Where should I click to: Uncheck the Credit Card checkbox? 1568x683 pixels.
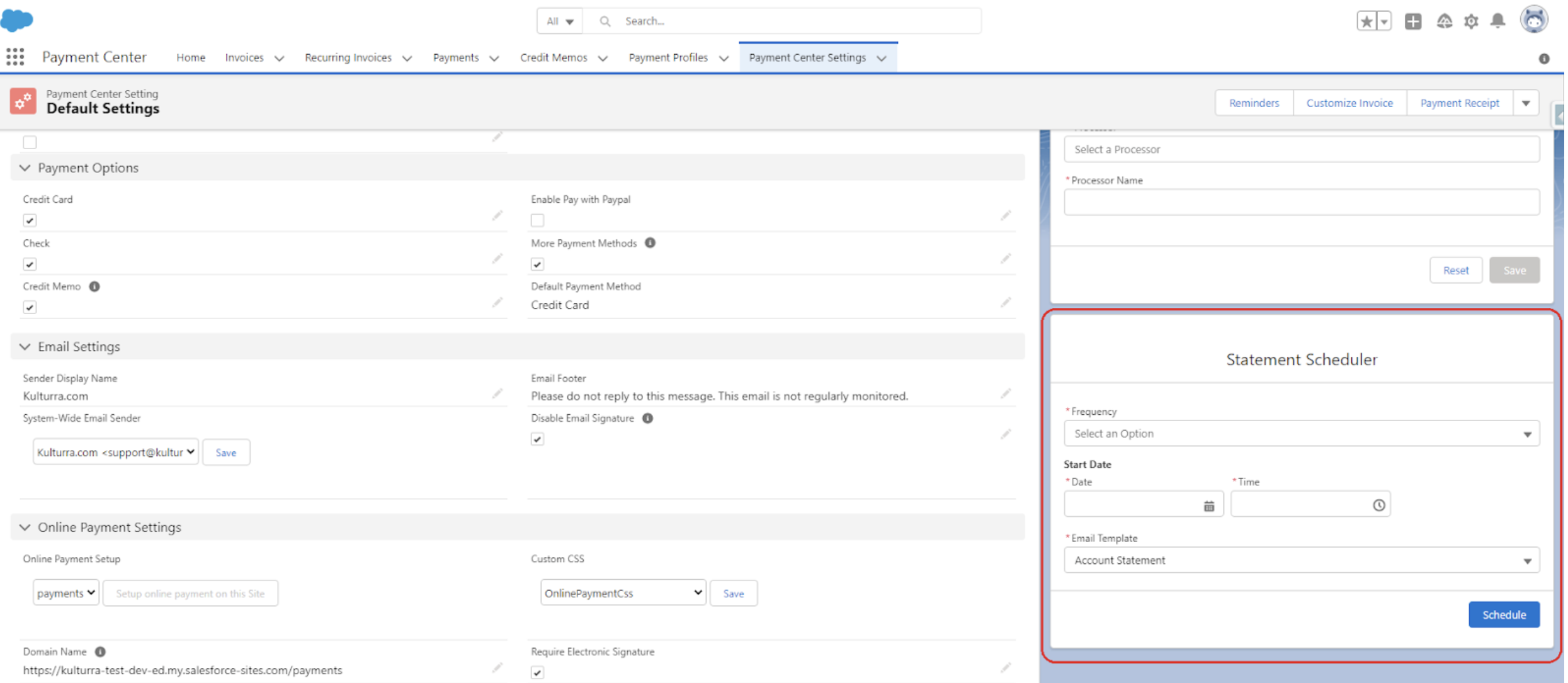point(30,220)
